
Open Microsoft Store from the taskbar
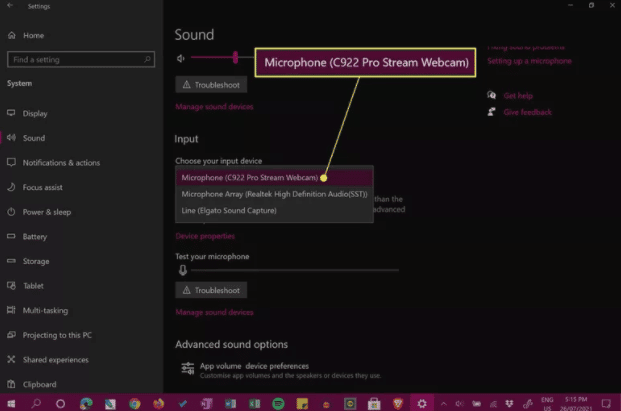pyautogui.click(x=374, y=403)
